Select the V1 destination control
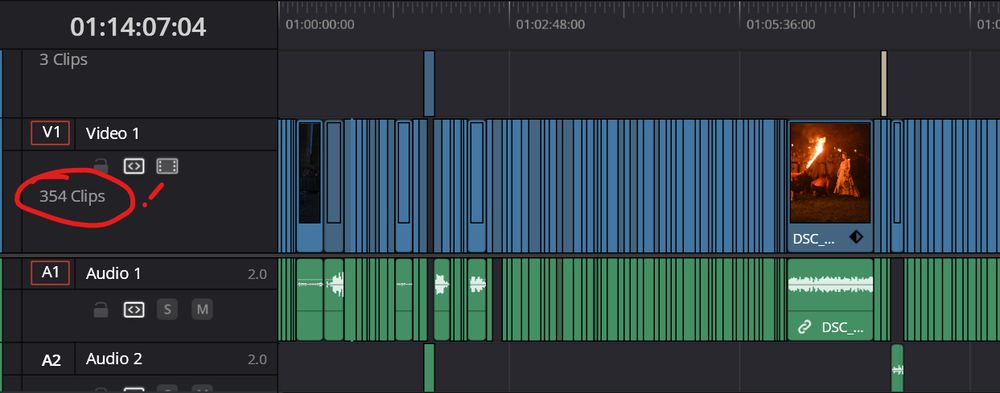 (50, 133)
